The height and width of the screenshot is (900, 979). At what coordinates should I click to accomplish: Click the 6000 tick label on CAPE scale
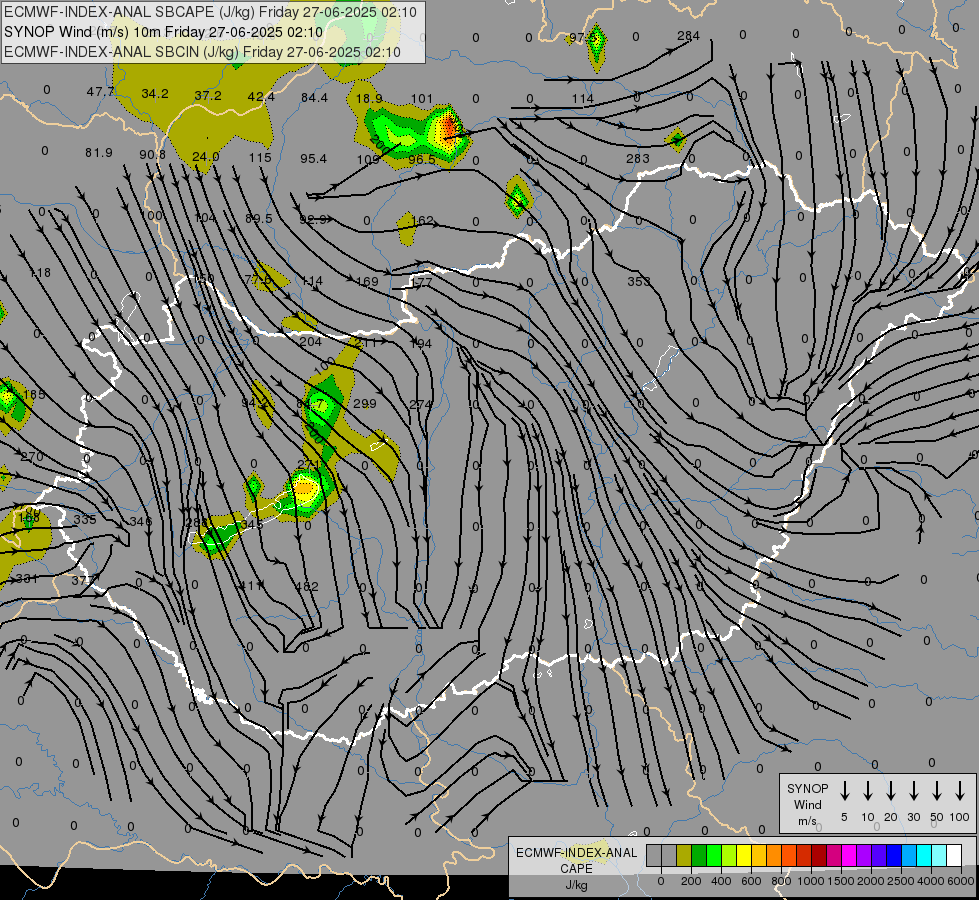point(961,881)
